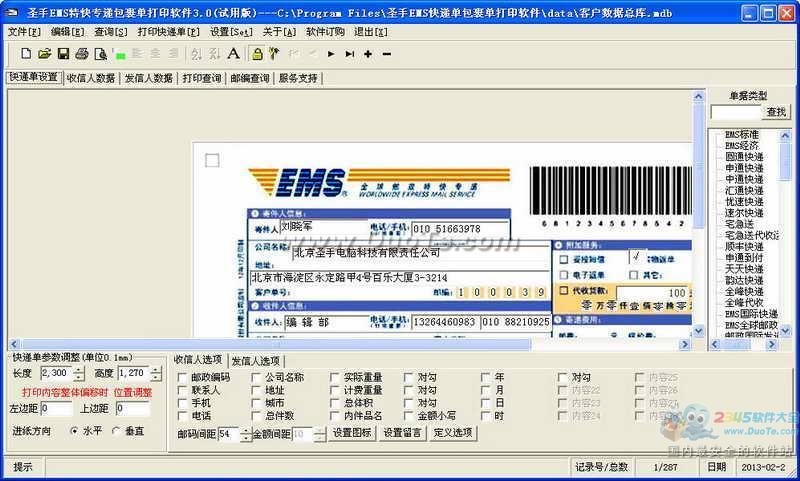Click the minus delete record icon
This screenshot has width=800, height=481.
tap(387, 54)
